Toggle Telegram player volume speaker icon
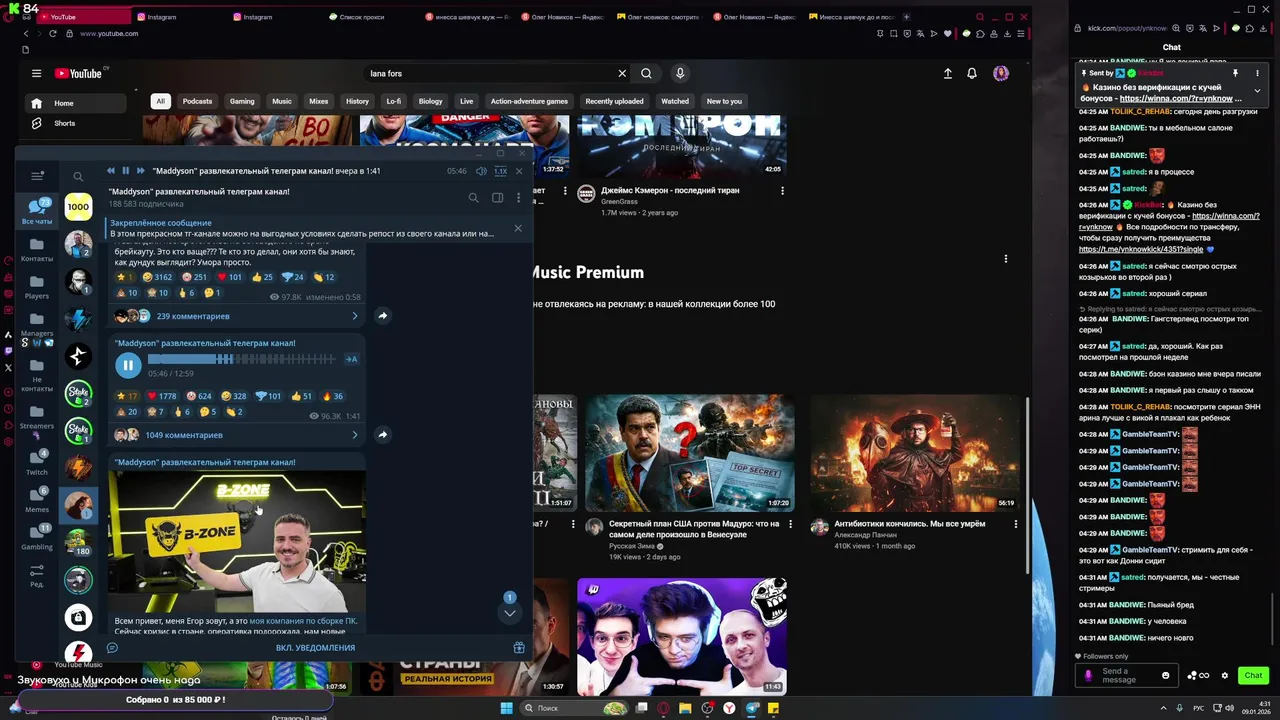 tap(481, 171)
